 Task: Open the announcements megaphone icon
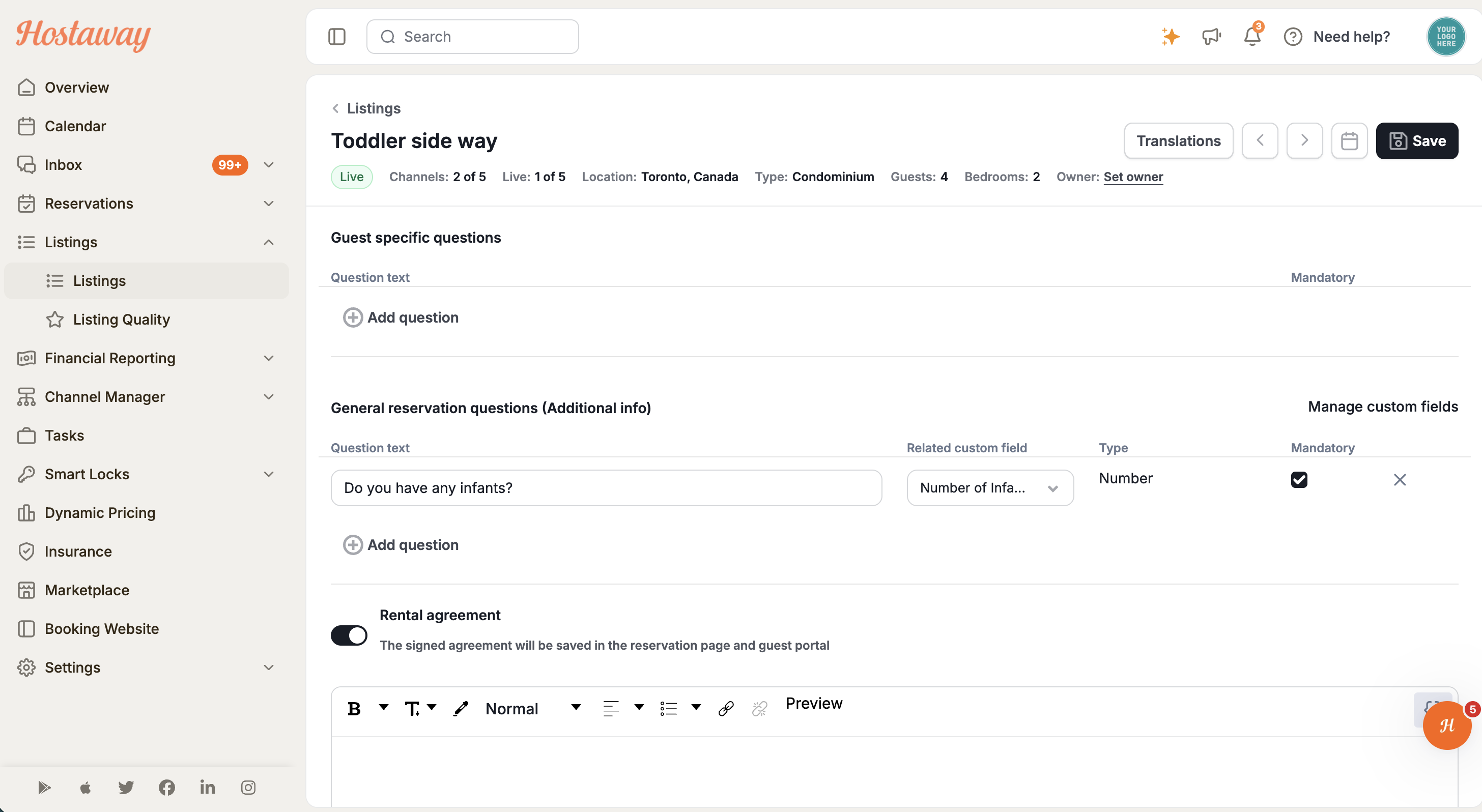[x=1211, y=36]
